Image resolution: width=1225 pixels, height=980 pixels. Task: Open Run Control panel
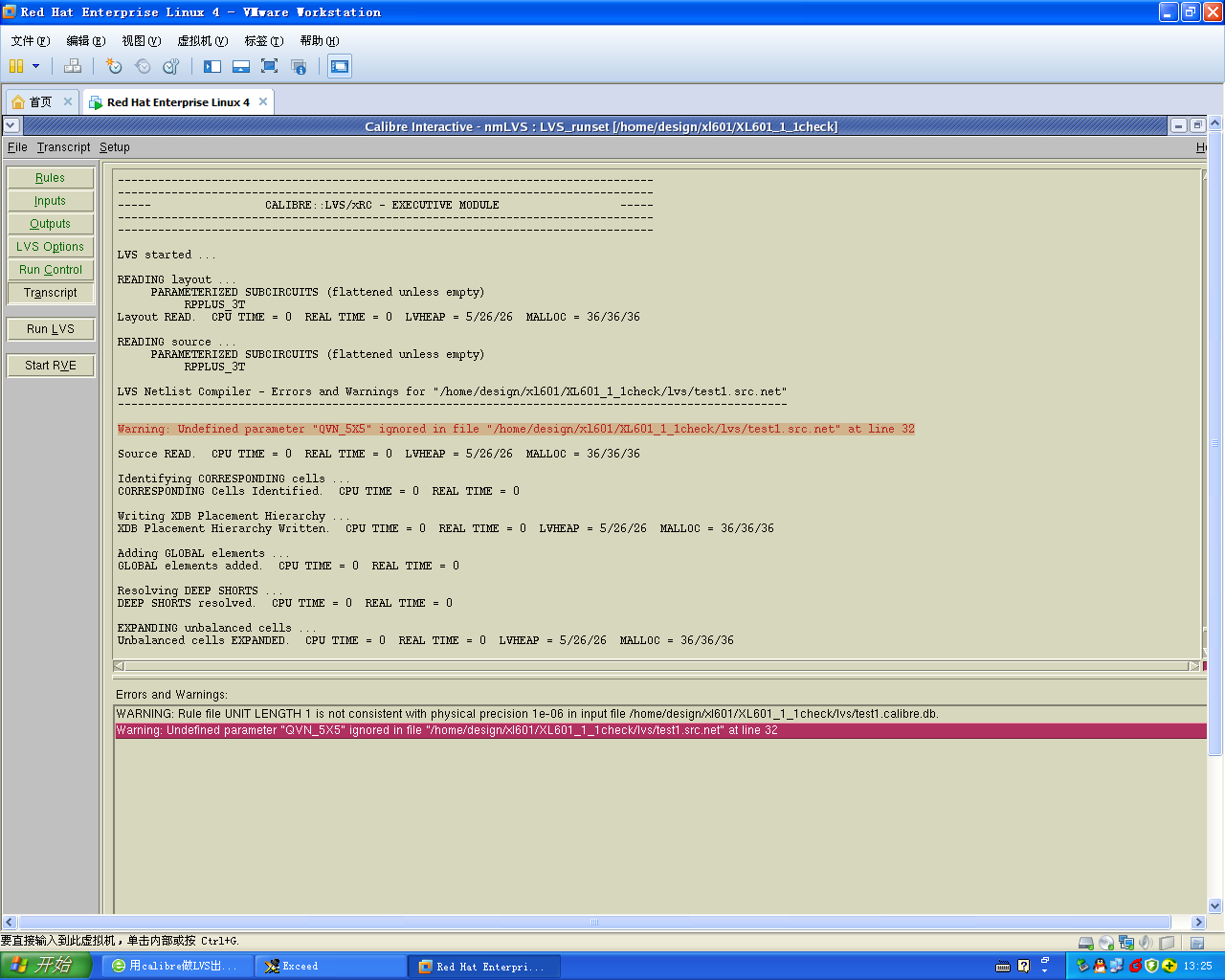point(51,270)
